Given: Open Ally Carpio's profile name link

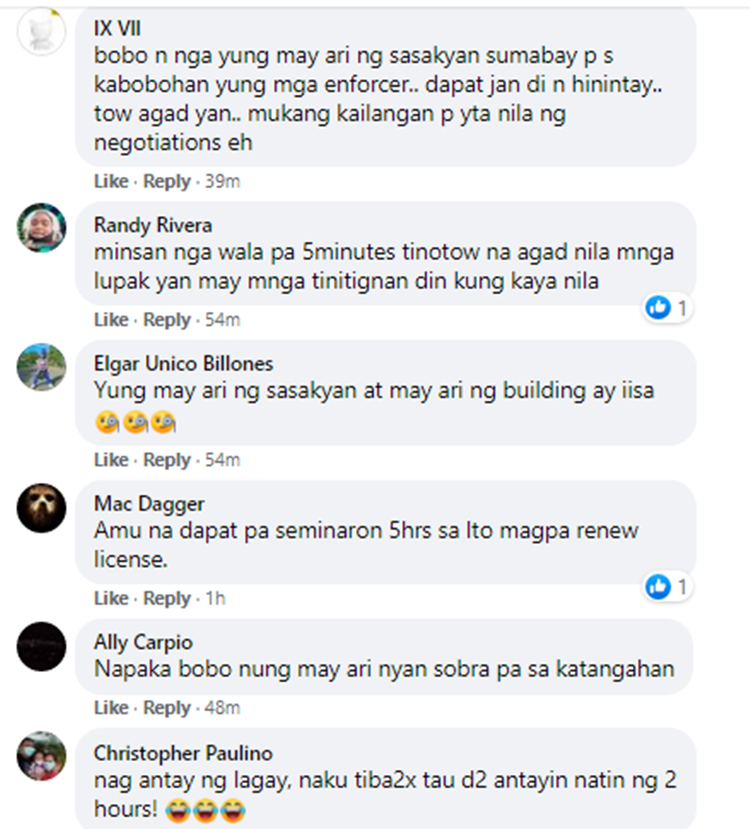Looking at the screenshot, I should [143, 643].
